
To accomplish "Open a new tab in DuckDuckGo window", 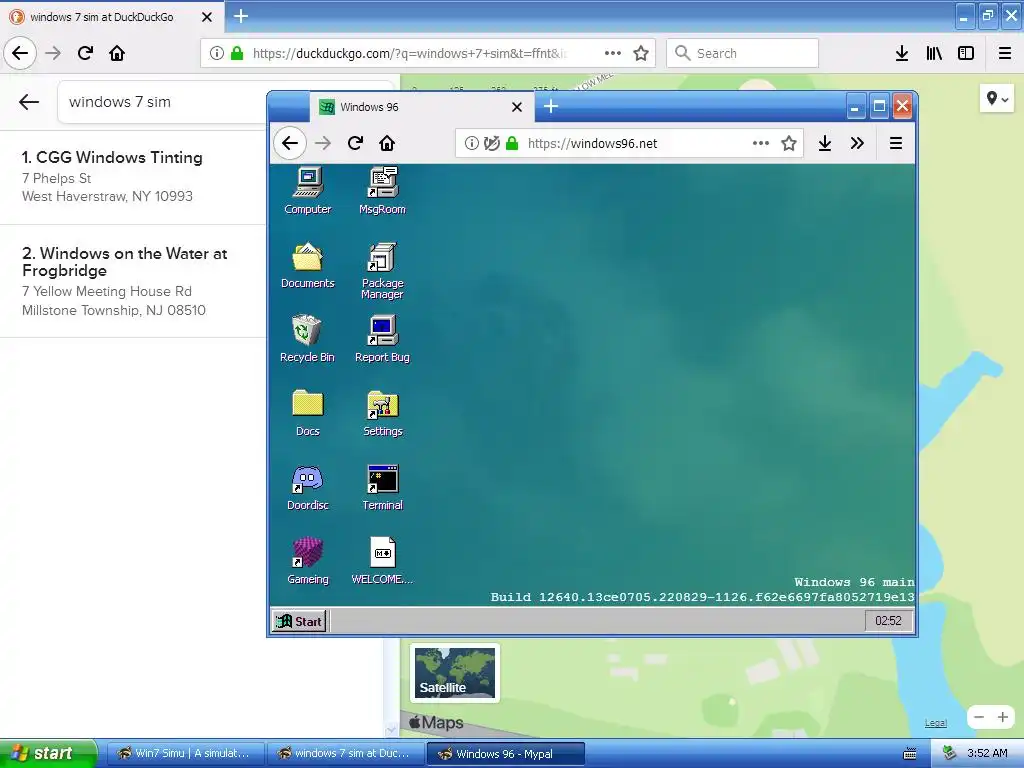I will pyautogui.click(x=241, y=16).
